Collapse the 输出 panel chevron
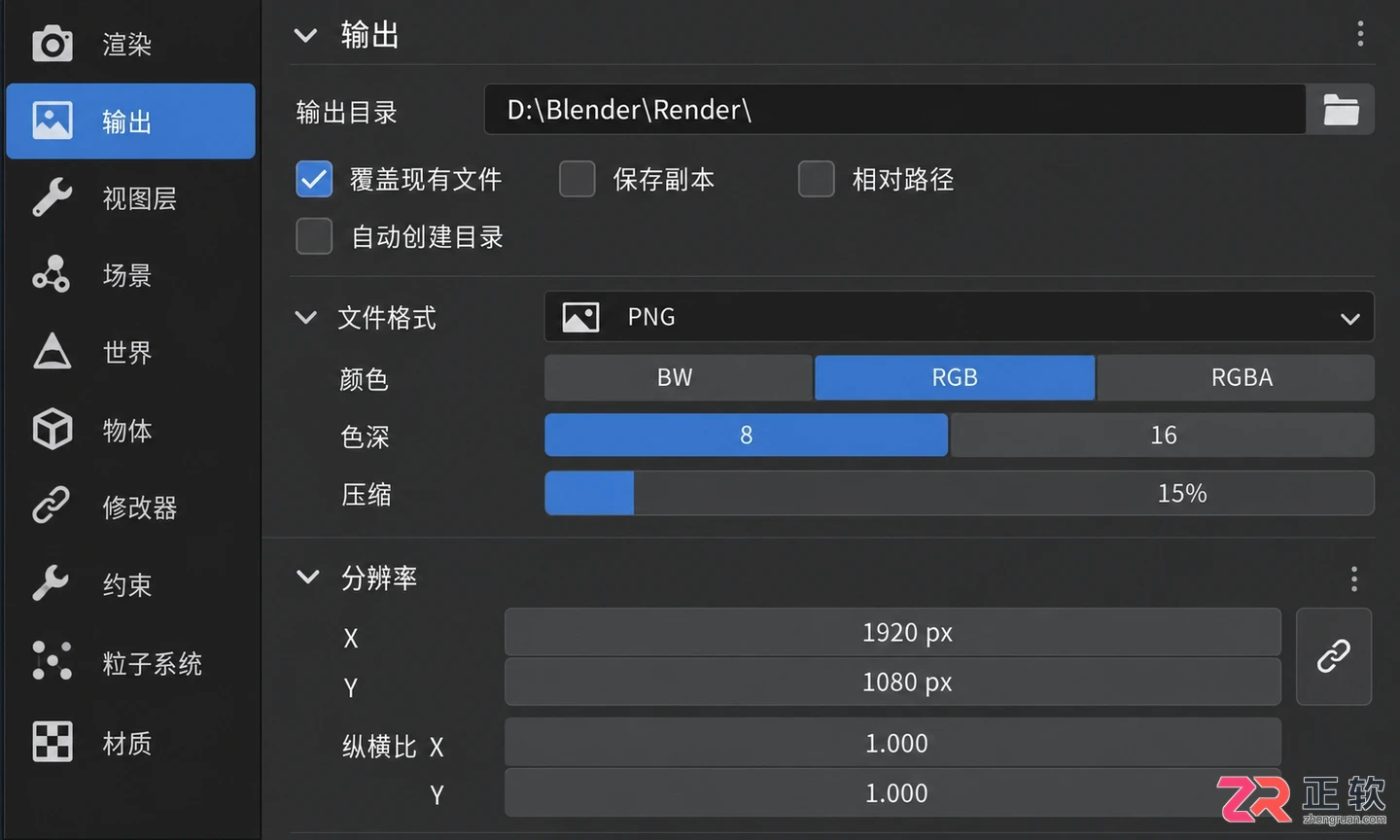Screen dimensions: 1400x840 click(x=305, y=36)
